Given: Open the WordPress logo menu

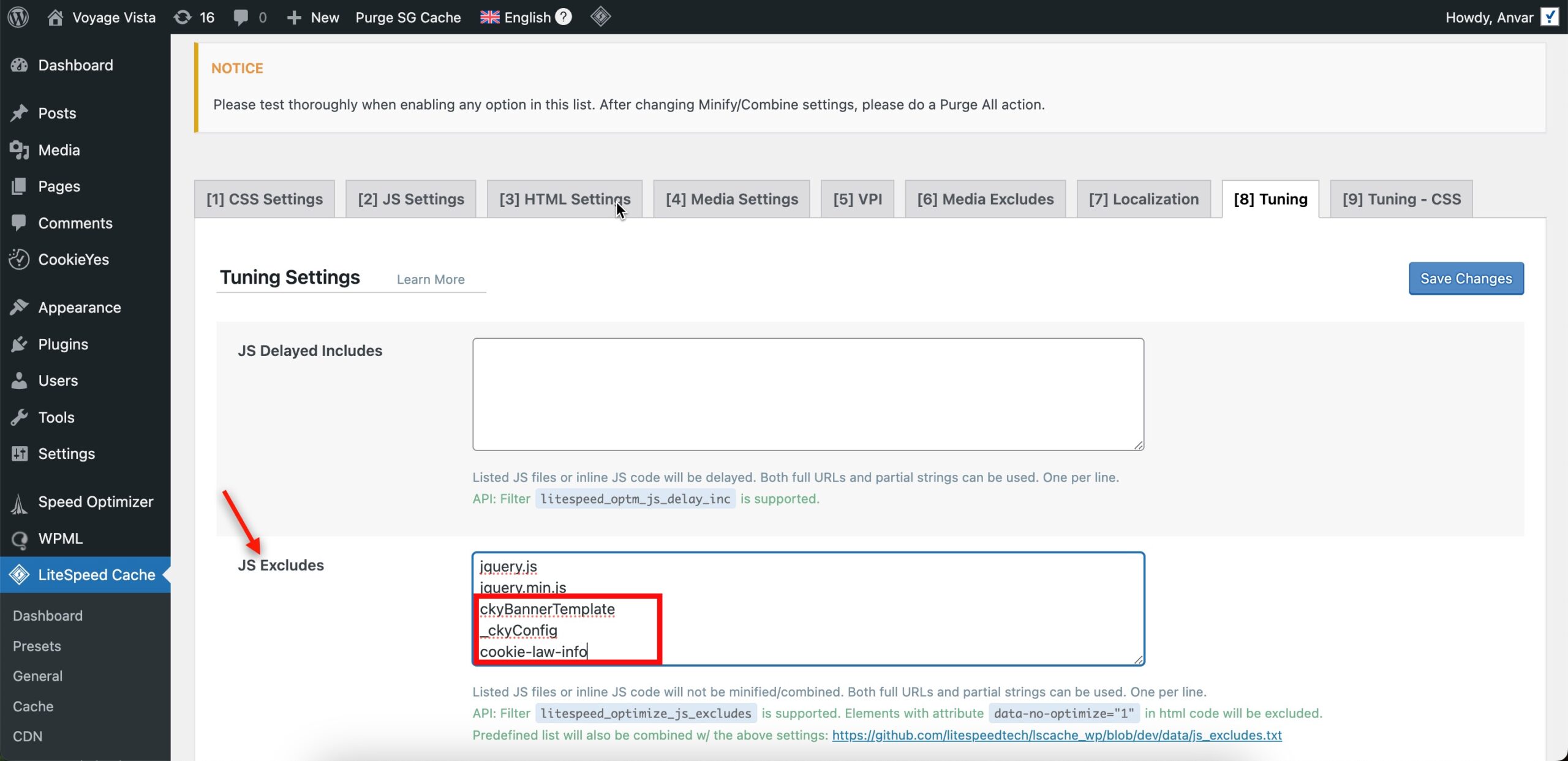Looking at the screenshot, I should (19, 17).
